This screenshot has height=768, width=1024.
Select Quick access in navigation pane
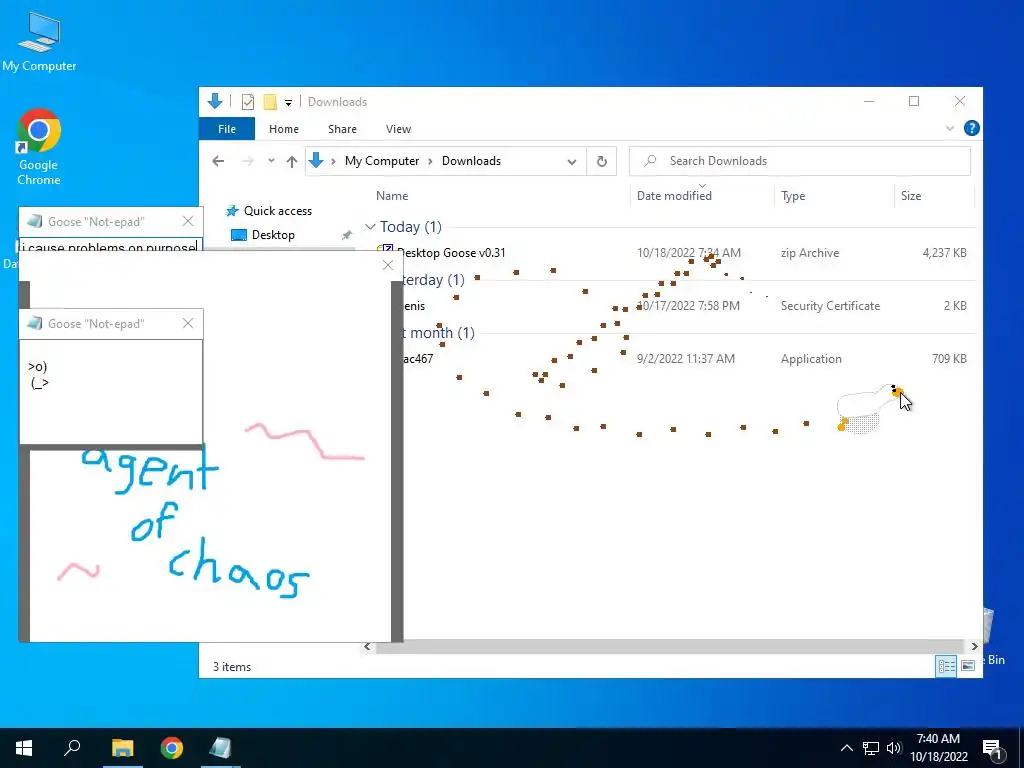coord(269,211)
